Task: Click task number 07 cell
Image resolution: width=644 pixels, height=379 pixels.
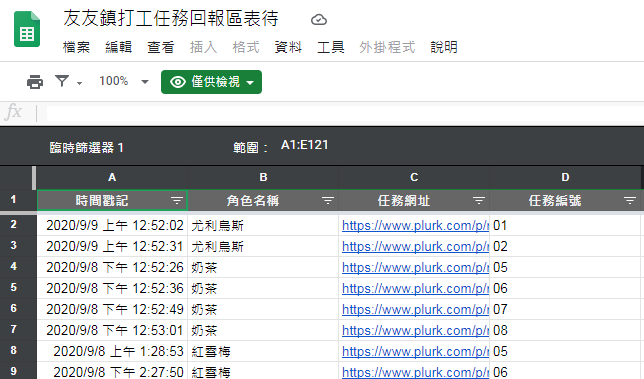Action: (565, 309)
